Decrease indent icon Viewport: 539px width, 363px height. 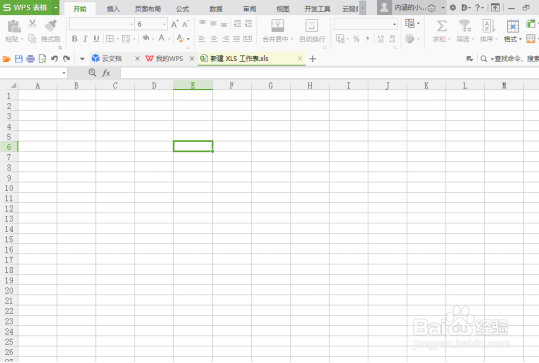pos(237,23)
